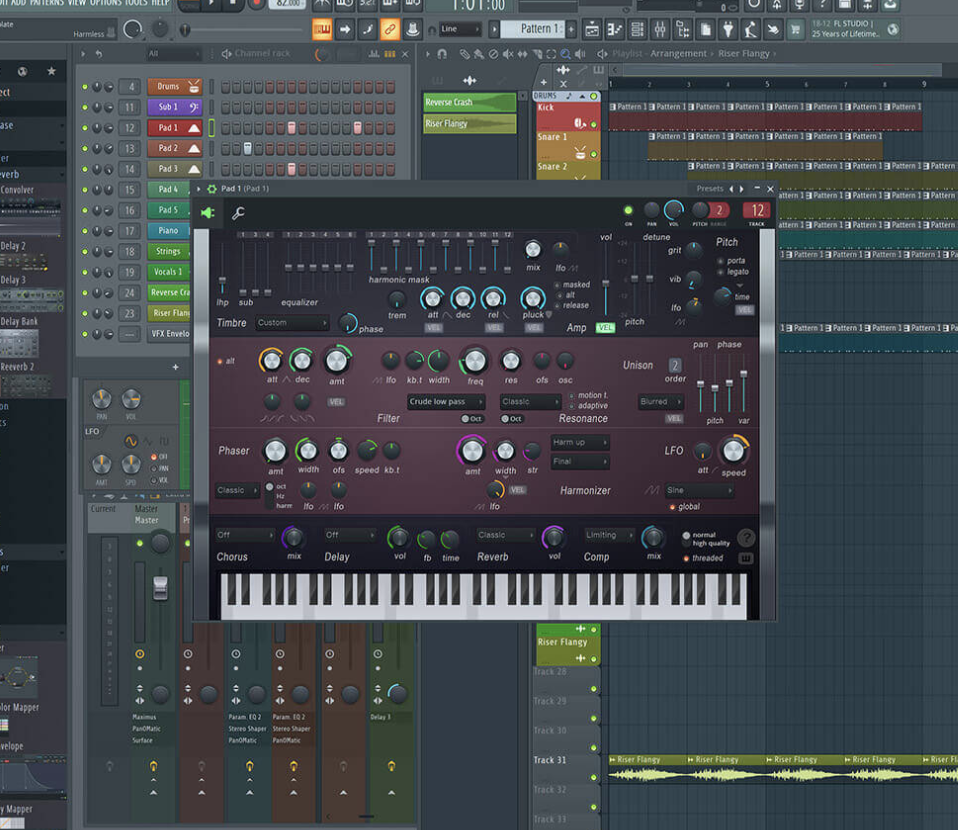Screen dimensions: 958x830
Task: Open the Pad 1 plugin gear menu
Action: click(x=212, y=189)
